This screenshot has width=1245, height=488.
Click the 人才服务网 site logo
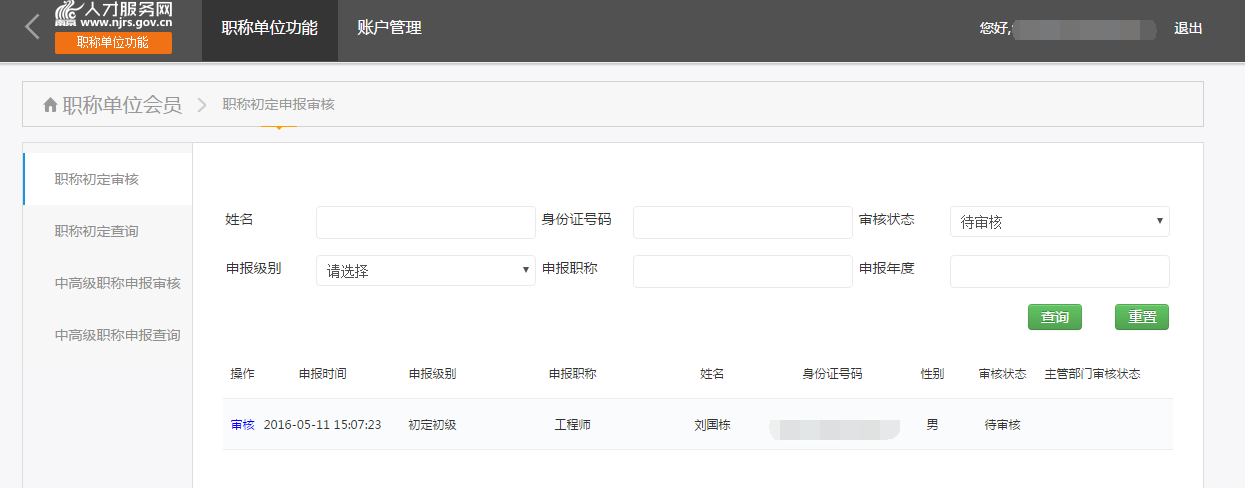[x=113, y=15]
